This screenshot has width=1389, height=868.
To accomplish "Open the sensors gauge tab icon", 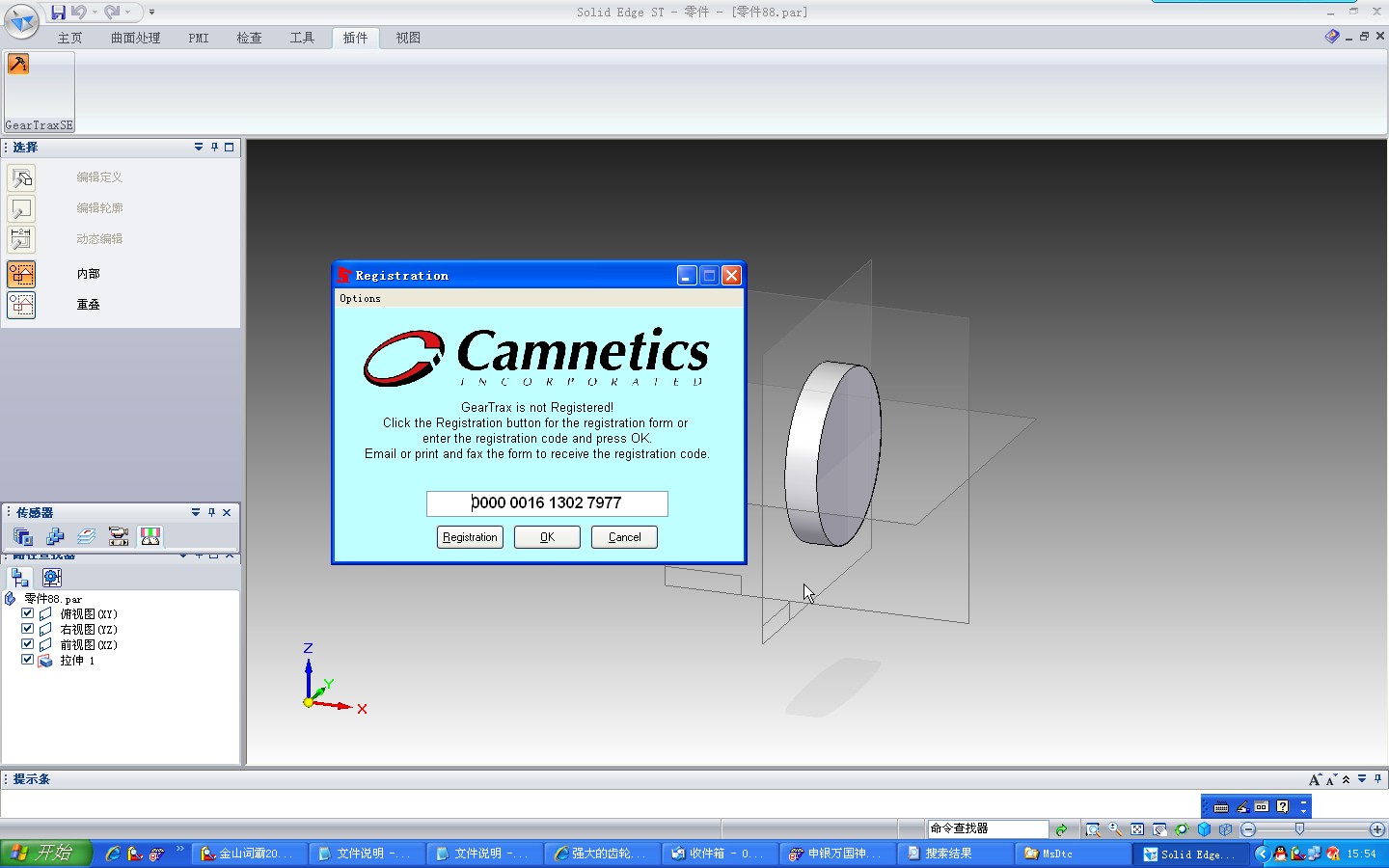I will coord(150,537).
